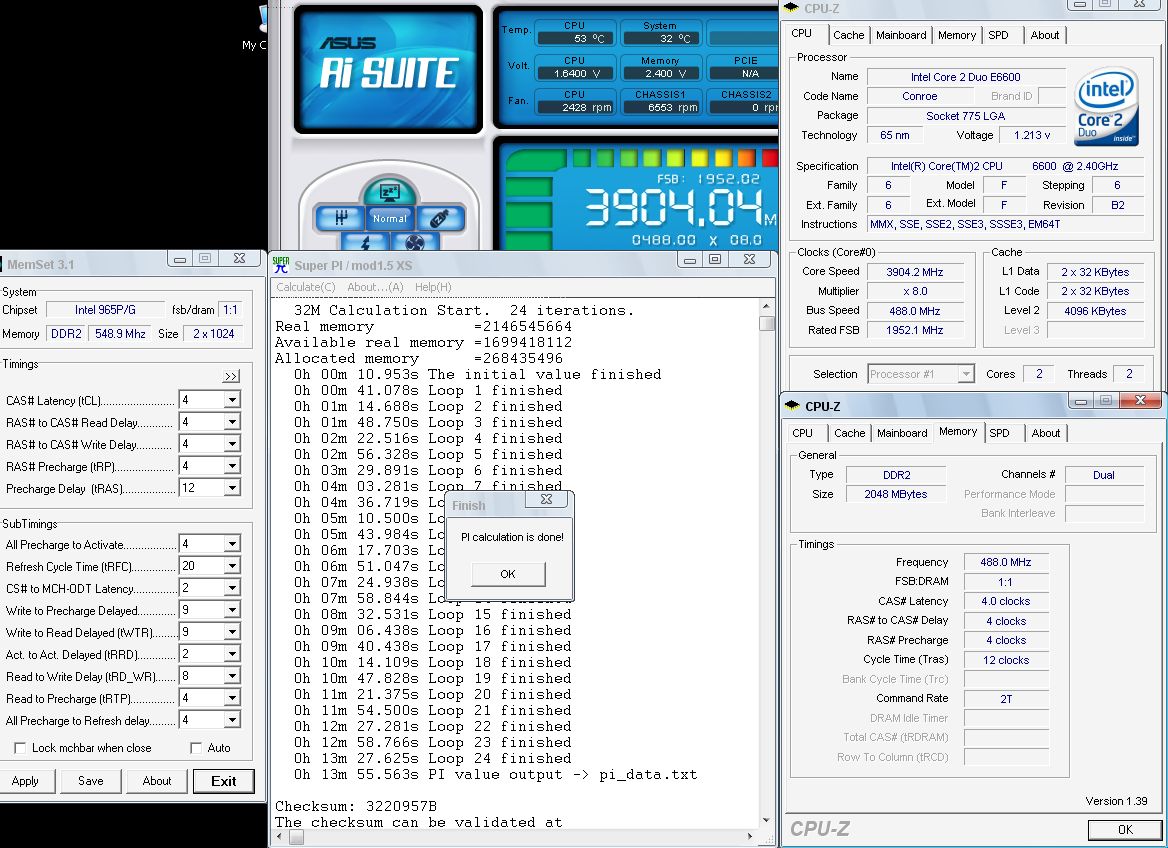Open the CAS# Latency (tCL) dropdown
Viewport: 1168px width, 848px height.
232,400
